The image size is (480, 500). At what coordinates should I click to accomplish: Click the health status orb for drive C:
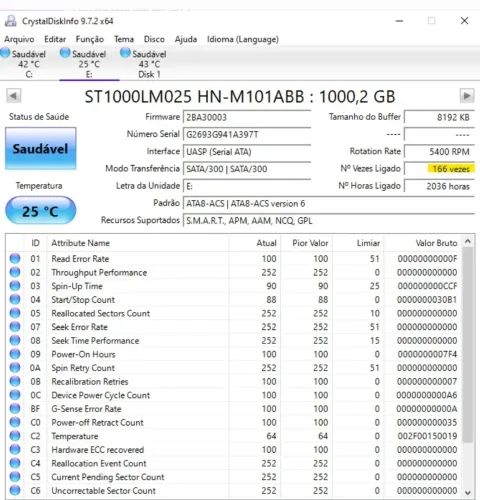click(5, 53)
